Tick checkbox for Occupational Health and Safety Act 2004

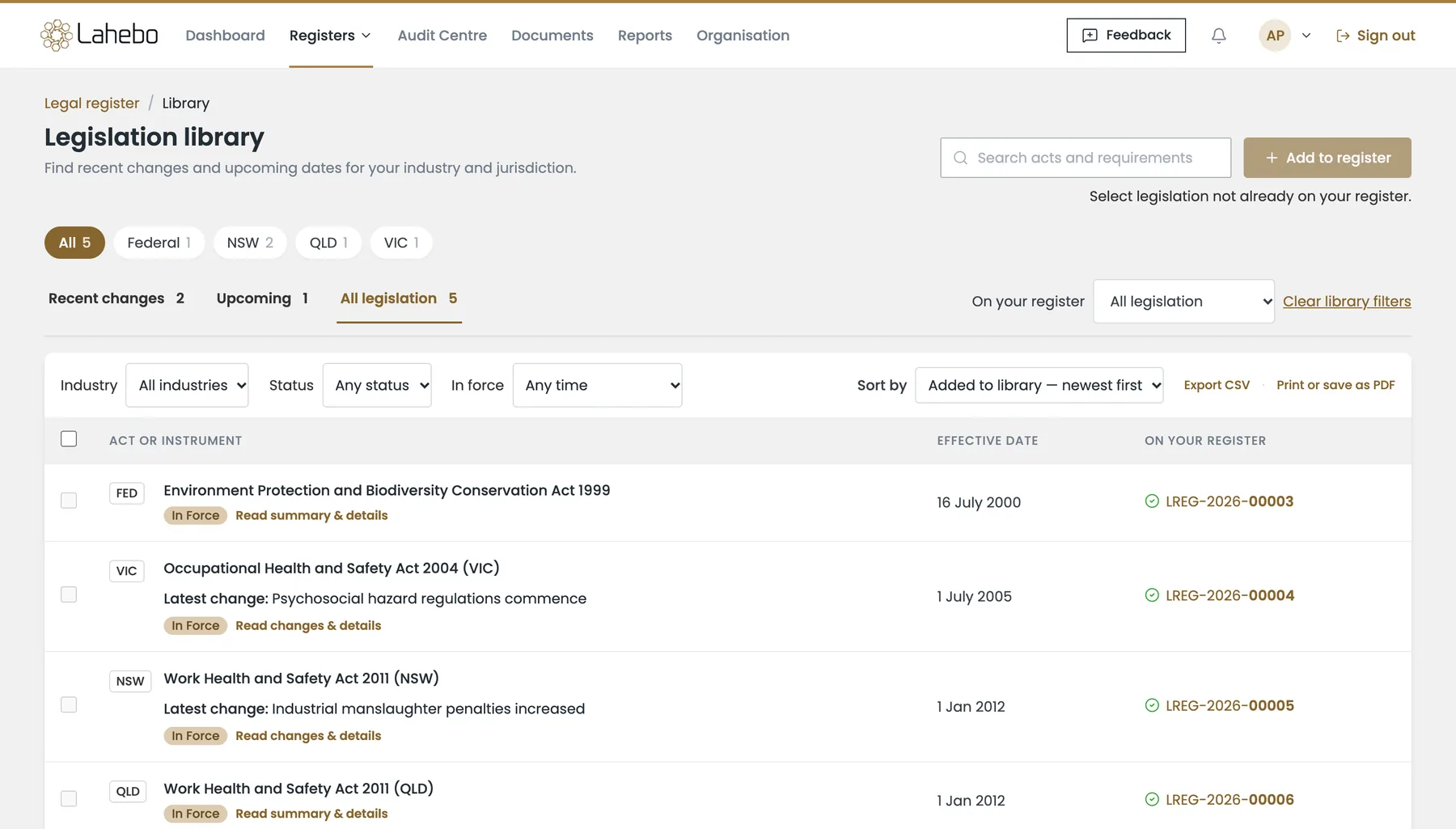click(x=69, y=594)
